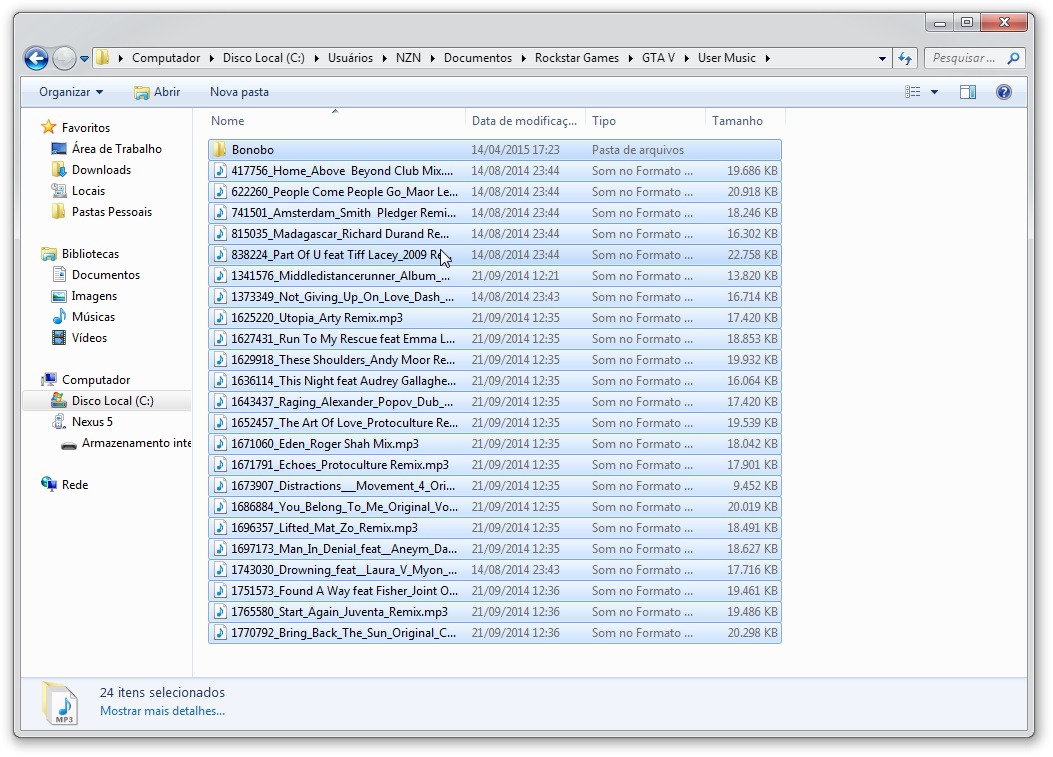Click the address bar folder icon
1053x757 pixels.
(102, 58)
